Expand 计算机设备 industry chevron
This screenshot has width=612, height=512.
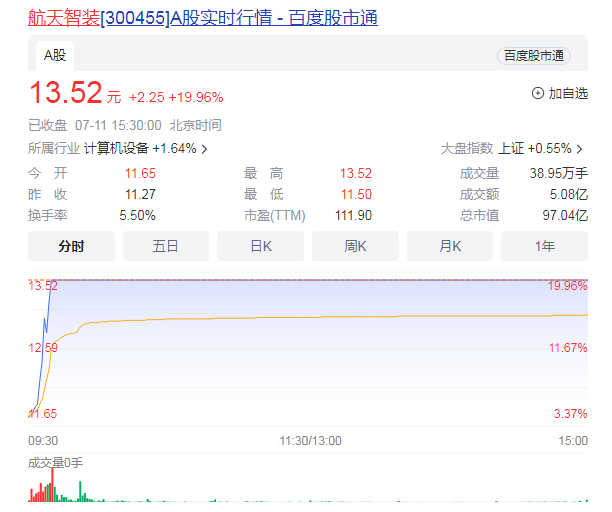205,149
